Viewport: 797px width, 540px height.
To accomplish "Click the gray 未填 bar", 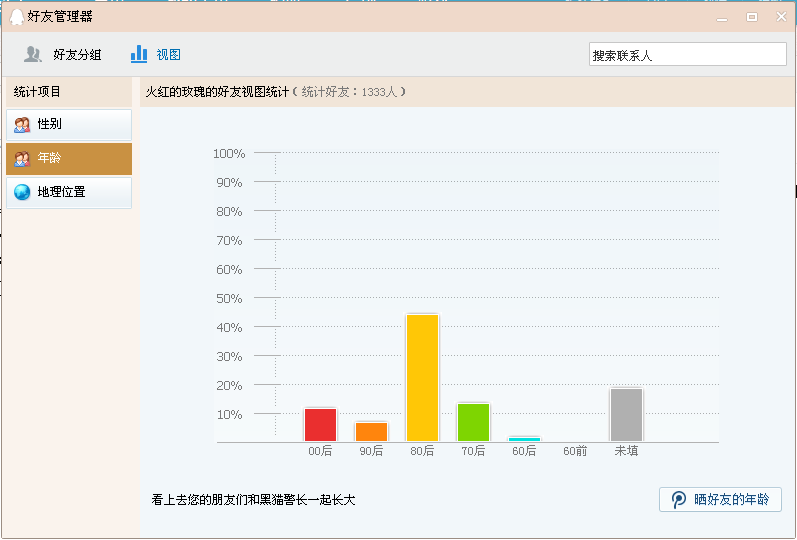I will pos(626,415).
